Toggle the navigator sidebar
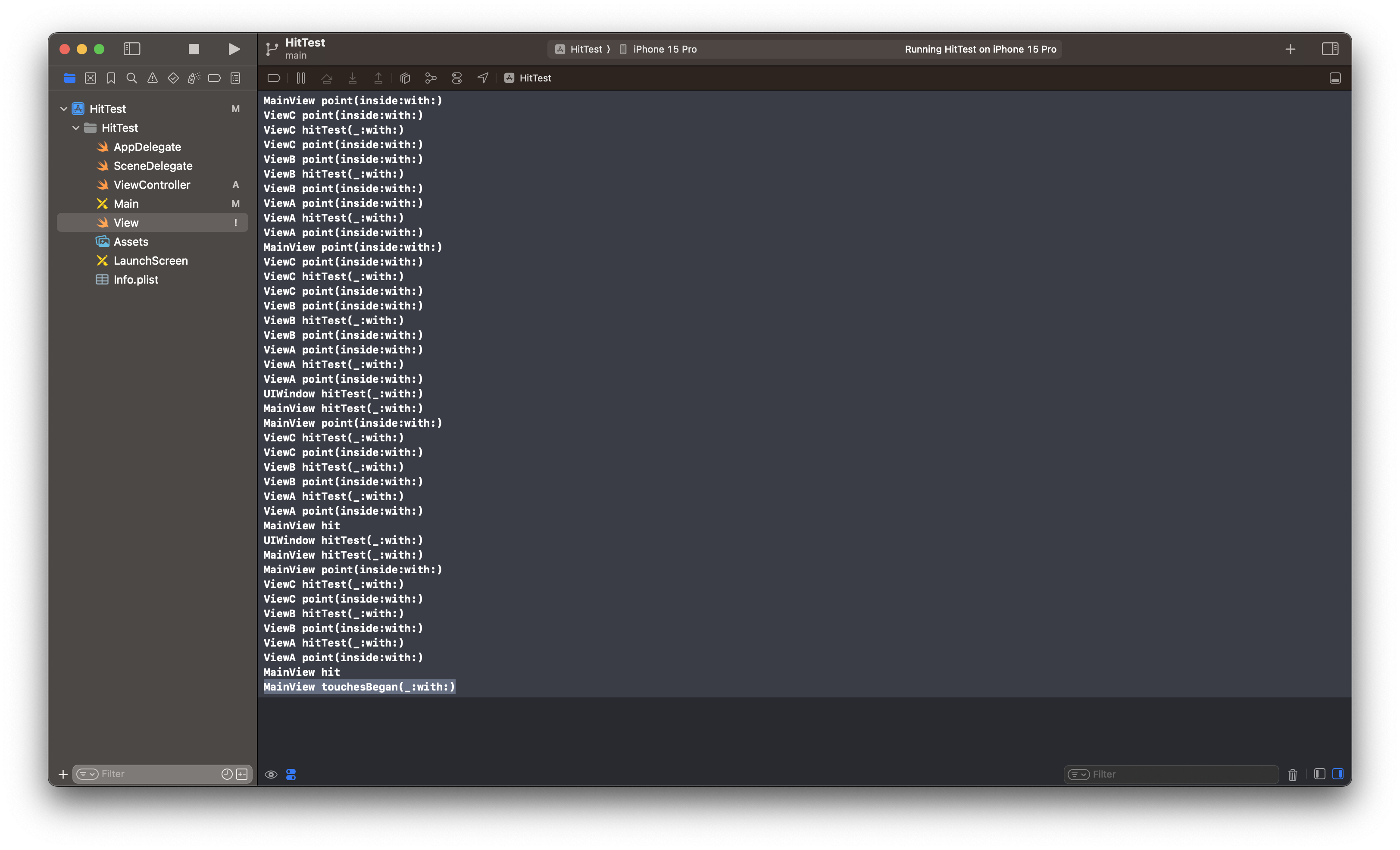 pos(132,49)
